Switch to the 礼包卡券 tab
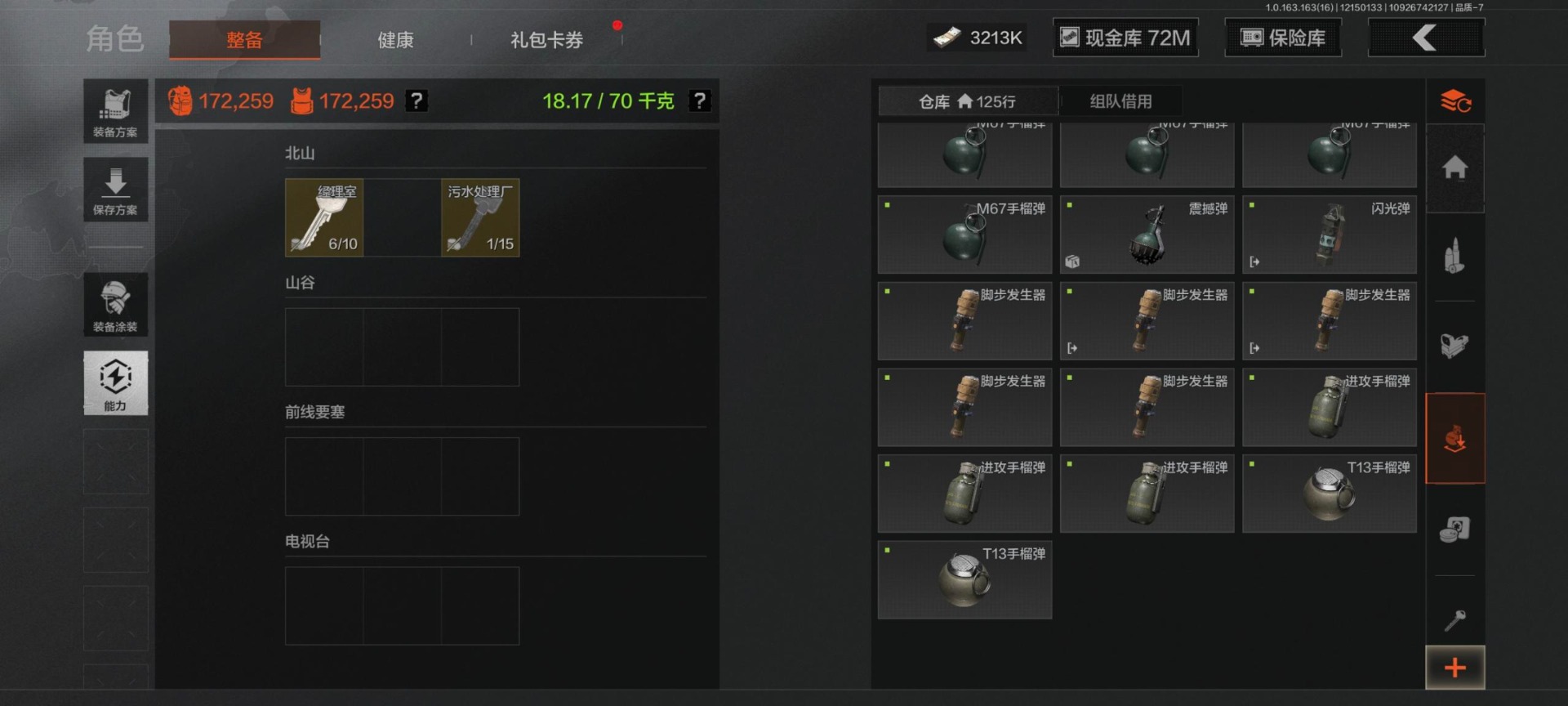The width and height of the screenshot is (1568, 706). click(546, 40)
